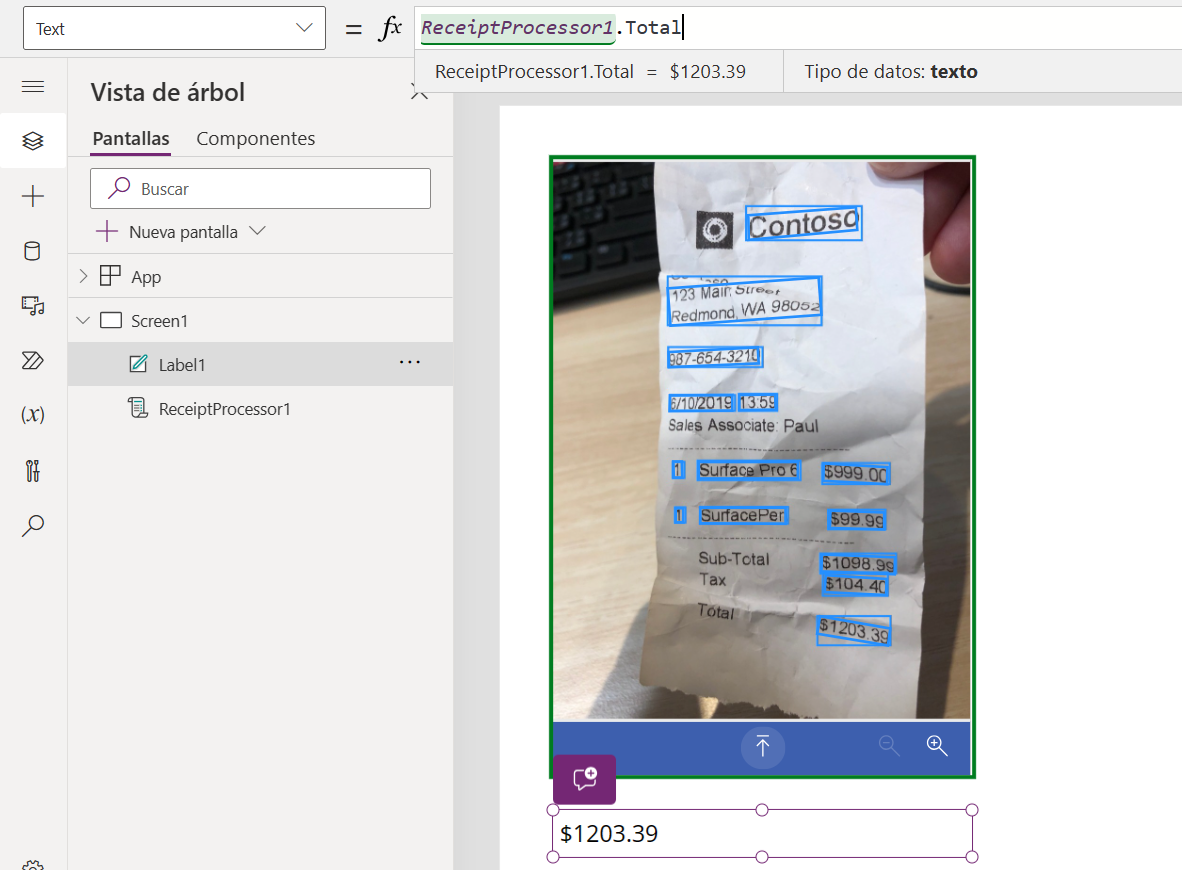This screenshot has width=1182, height=870.
Task: Open the Nueva pantalla dropdown chevron
Action: click(x=257, y=231)
